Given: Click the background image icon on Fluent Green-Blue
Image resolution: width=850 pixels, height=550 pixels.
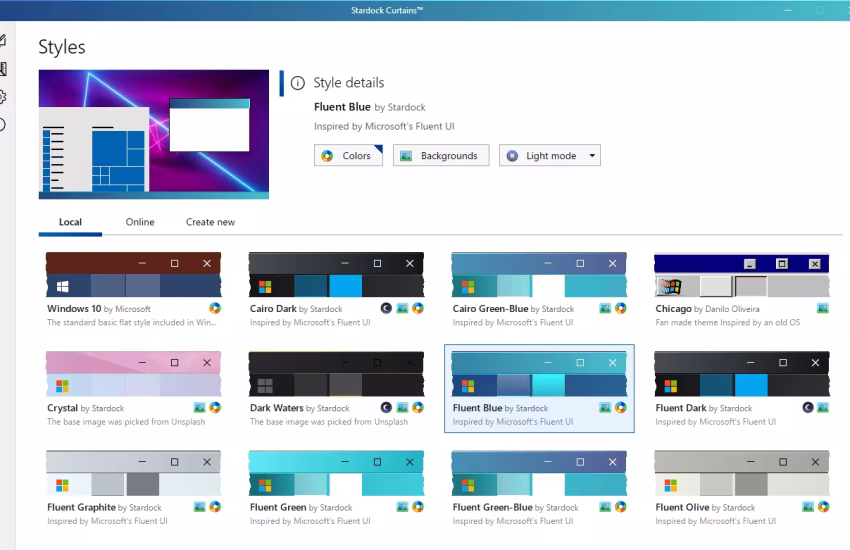Looking at the screenshot, I should (605, 507).
